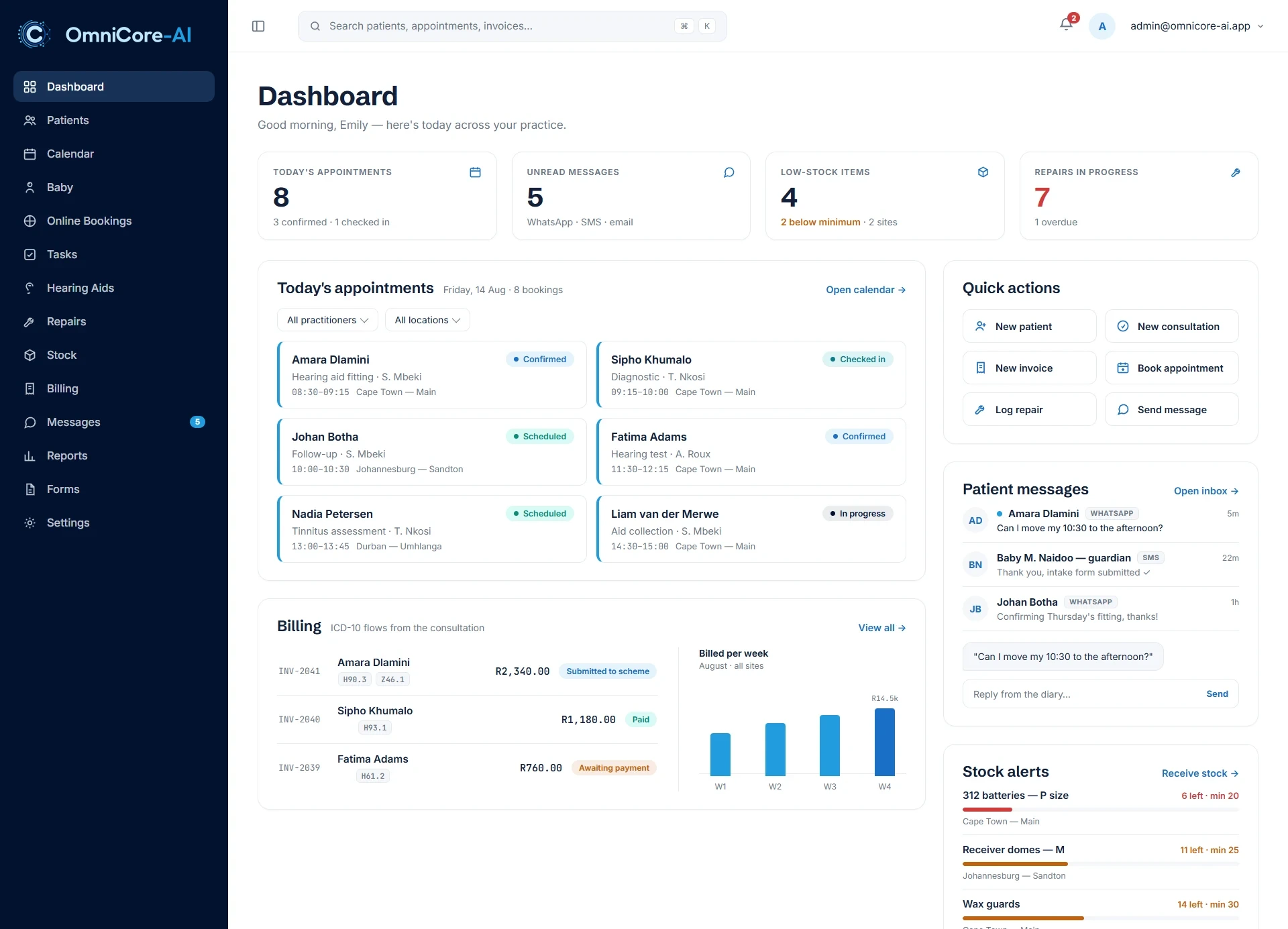Open Liam van der Merwe appointment card

click(751, 529)
